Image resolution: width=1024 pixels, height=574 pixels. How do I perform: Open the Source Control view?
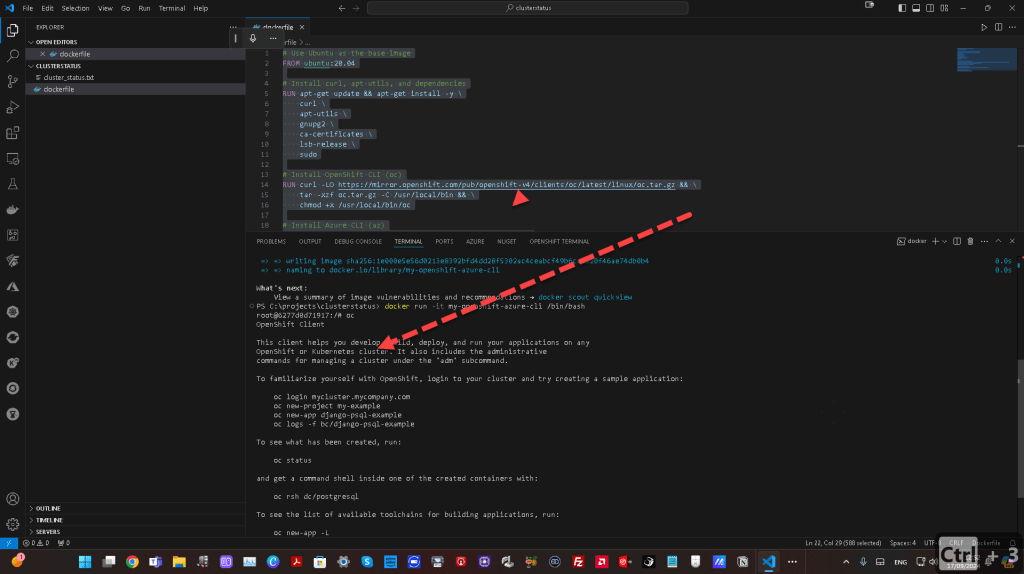point(12,81)
